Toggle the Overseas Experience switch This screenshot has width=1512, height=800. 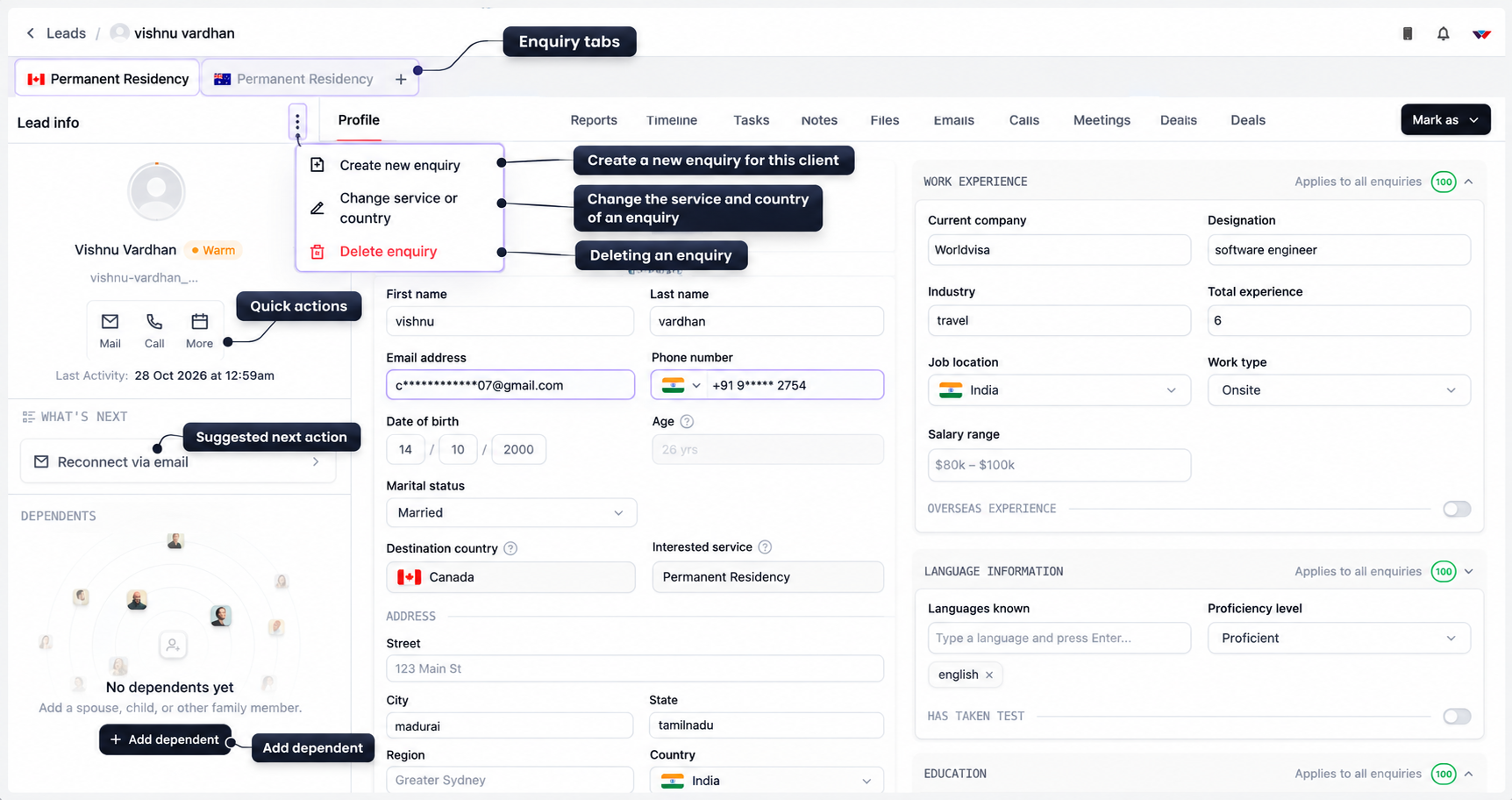pos(1457,509)
